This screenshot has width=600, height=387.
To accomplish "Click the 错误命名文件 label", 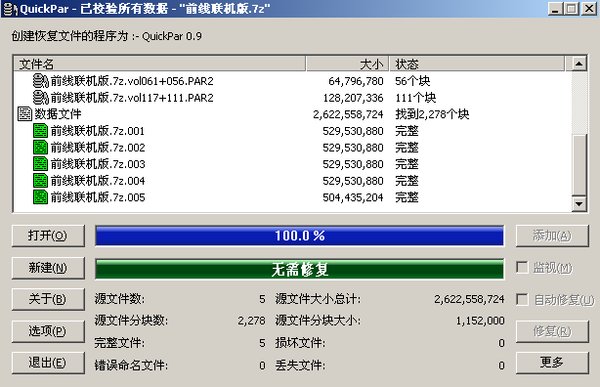I will pos(131,365).
